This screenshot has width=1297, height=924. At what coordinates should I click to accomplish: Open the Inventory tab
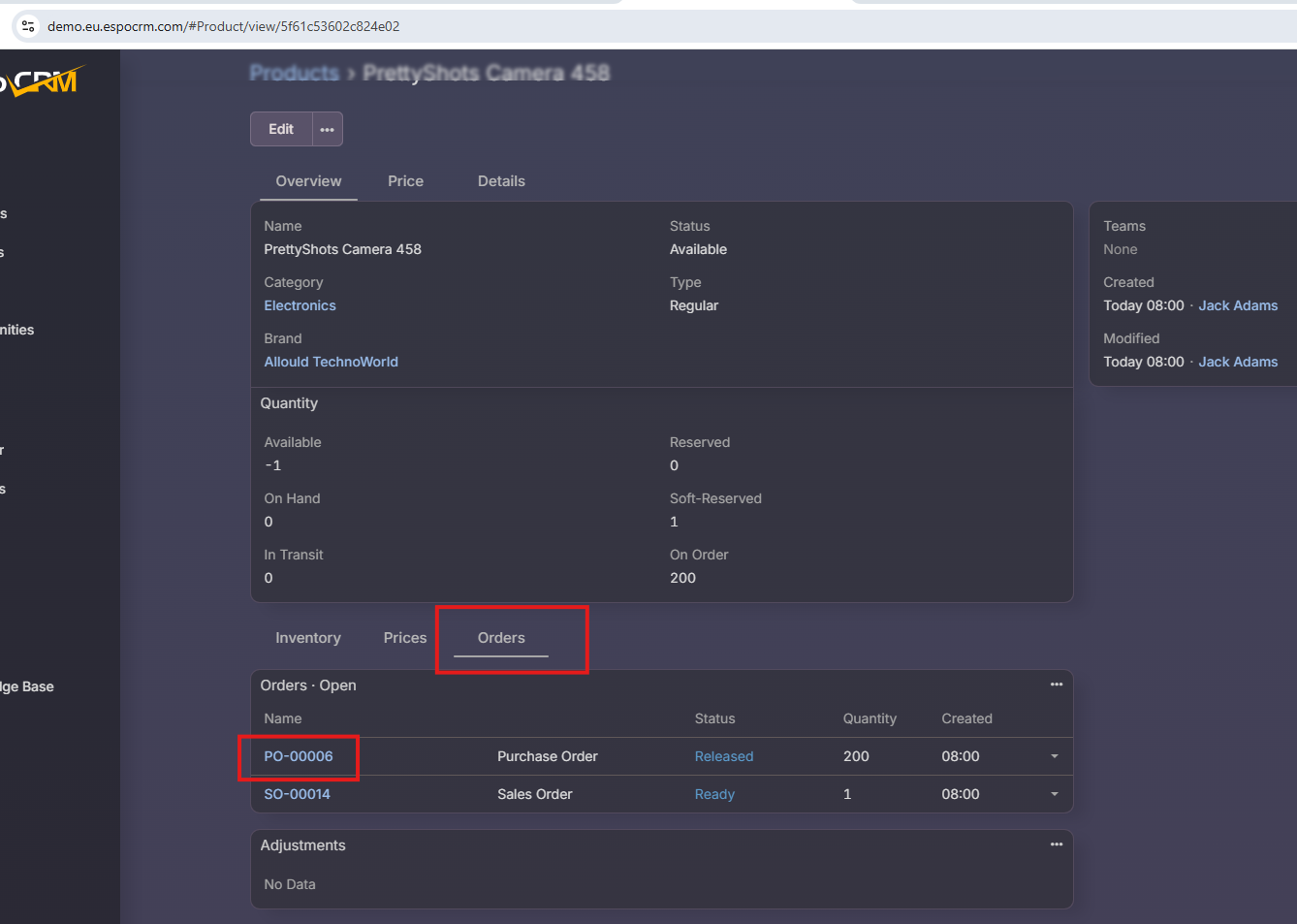click(308, 638)
